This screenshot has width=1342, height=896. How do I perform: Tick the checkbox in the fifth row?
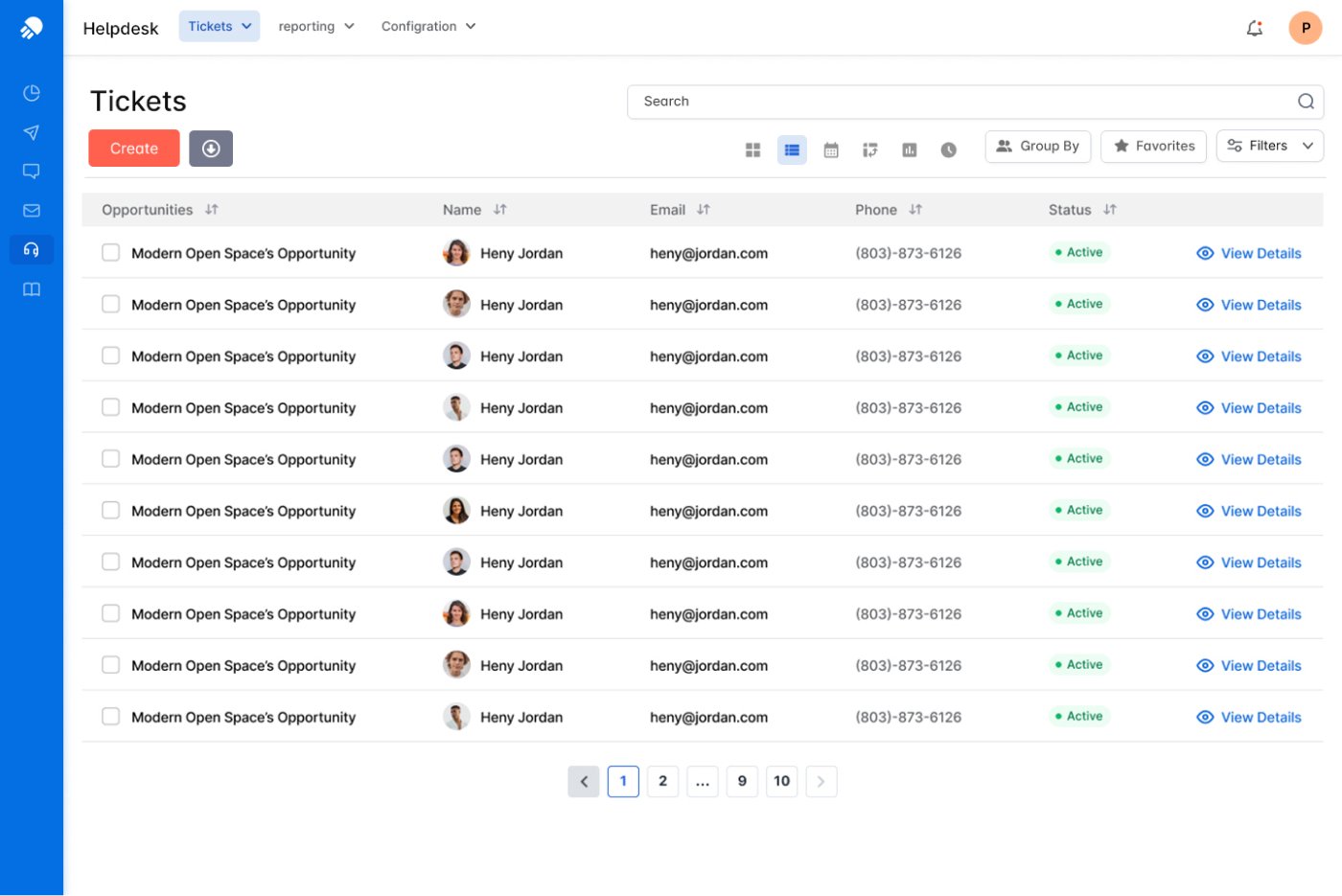[x=111, y=459]
